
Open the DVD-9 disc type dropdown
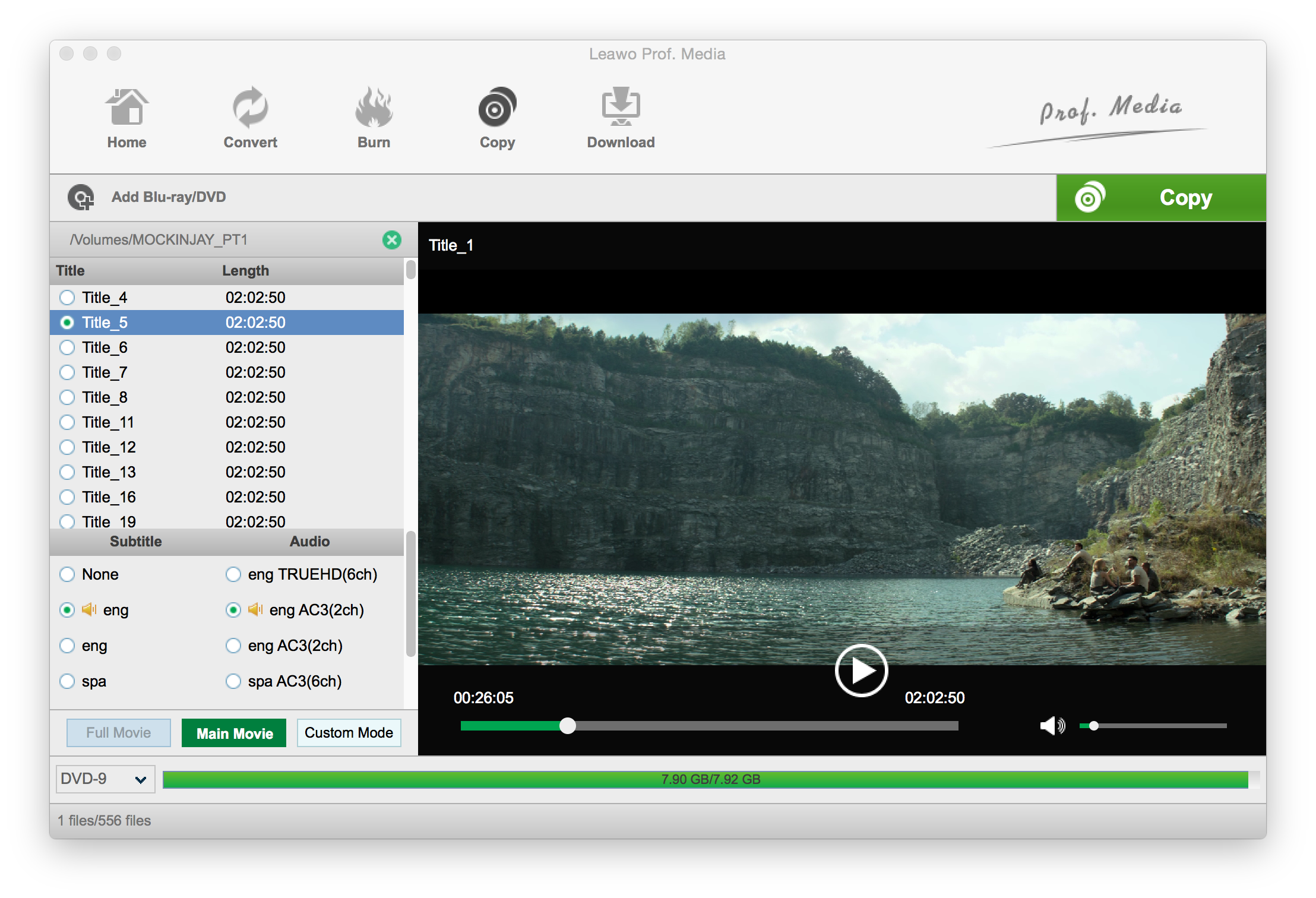106,779
